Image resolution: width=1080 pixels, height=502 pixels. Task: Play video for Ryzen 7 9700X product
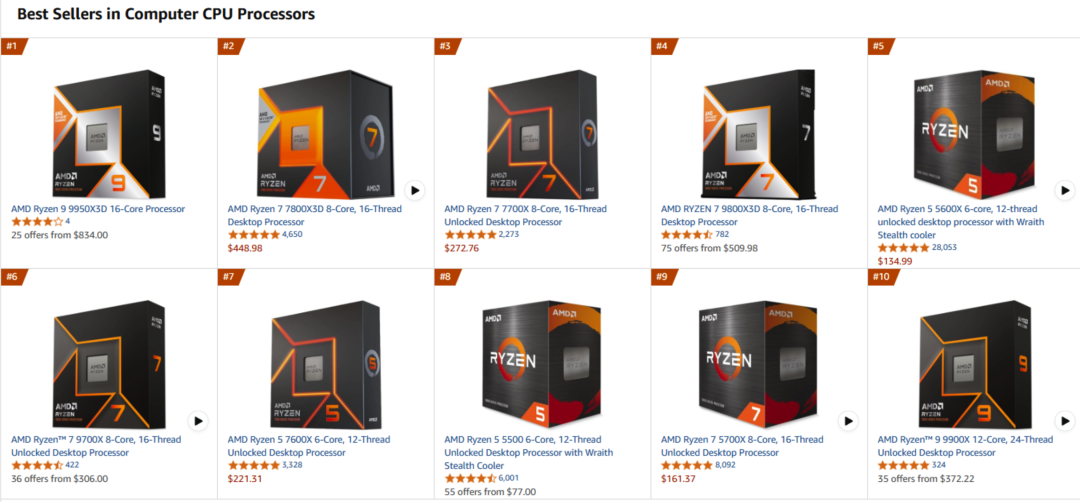(198, 421)
